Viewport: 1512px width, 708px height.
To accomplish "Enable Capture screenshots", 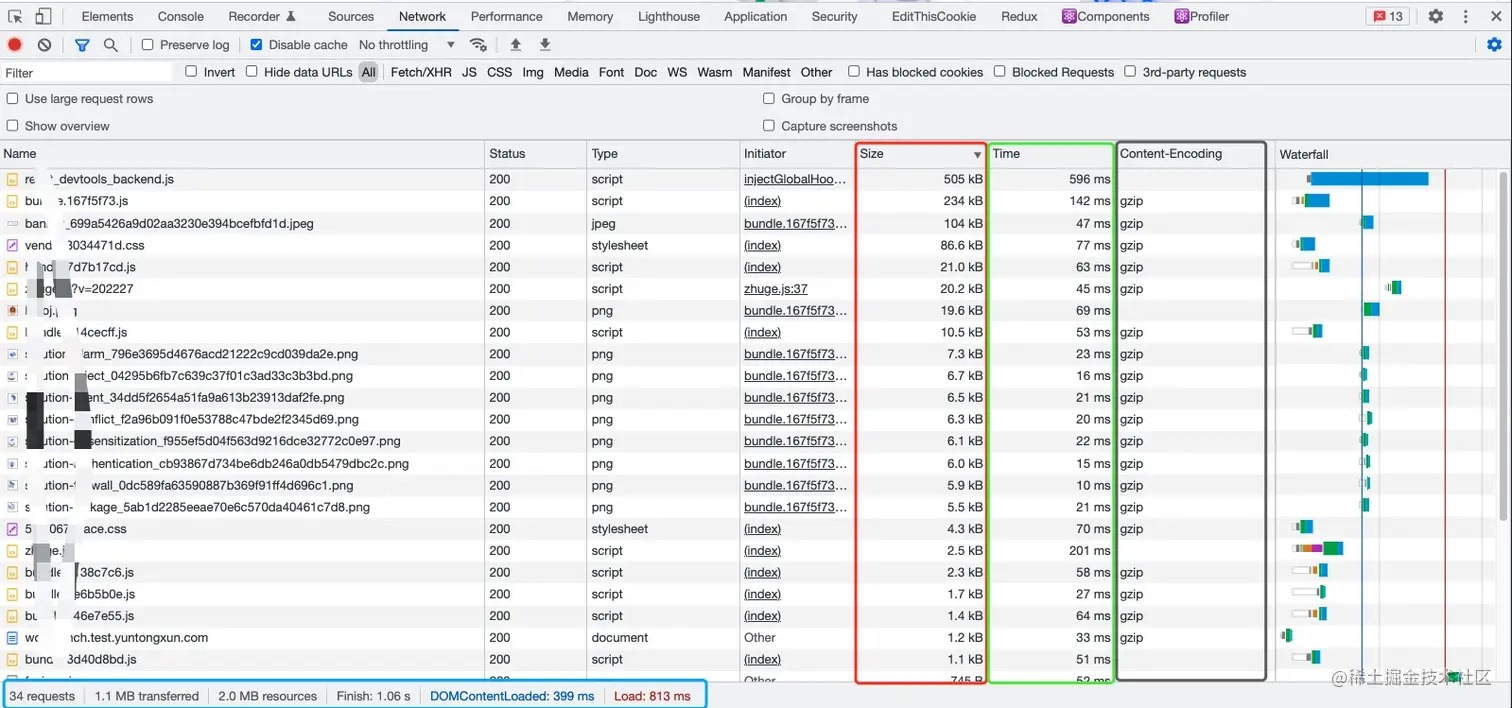I will [x=769, y=126].
